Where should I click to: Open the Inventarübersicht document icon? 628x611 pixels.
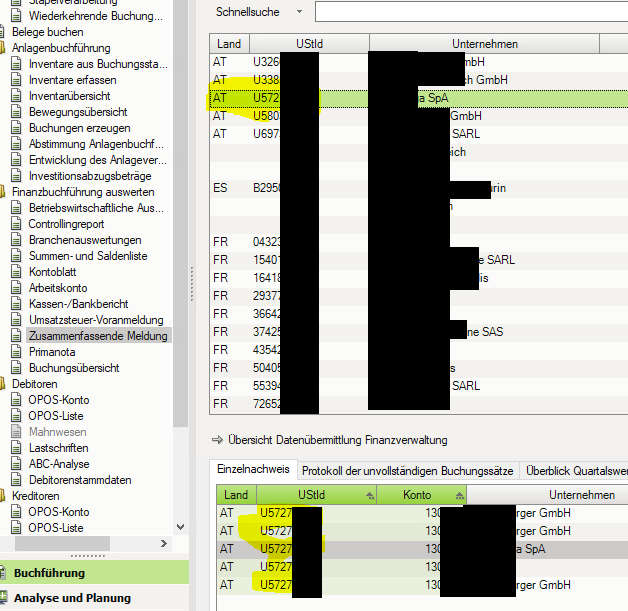[x=19, y=97]
